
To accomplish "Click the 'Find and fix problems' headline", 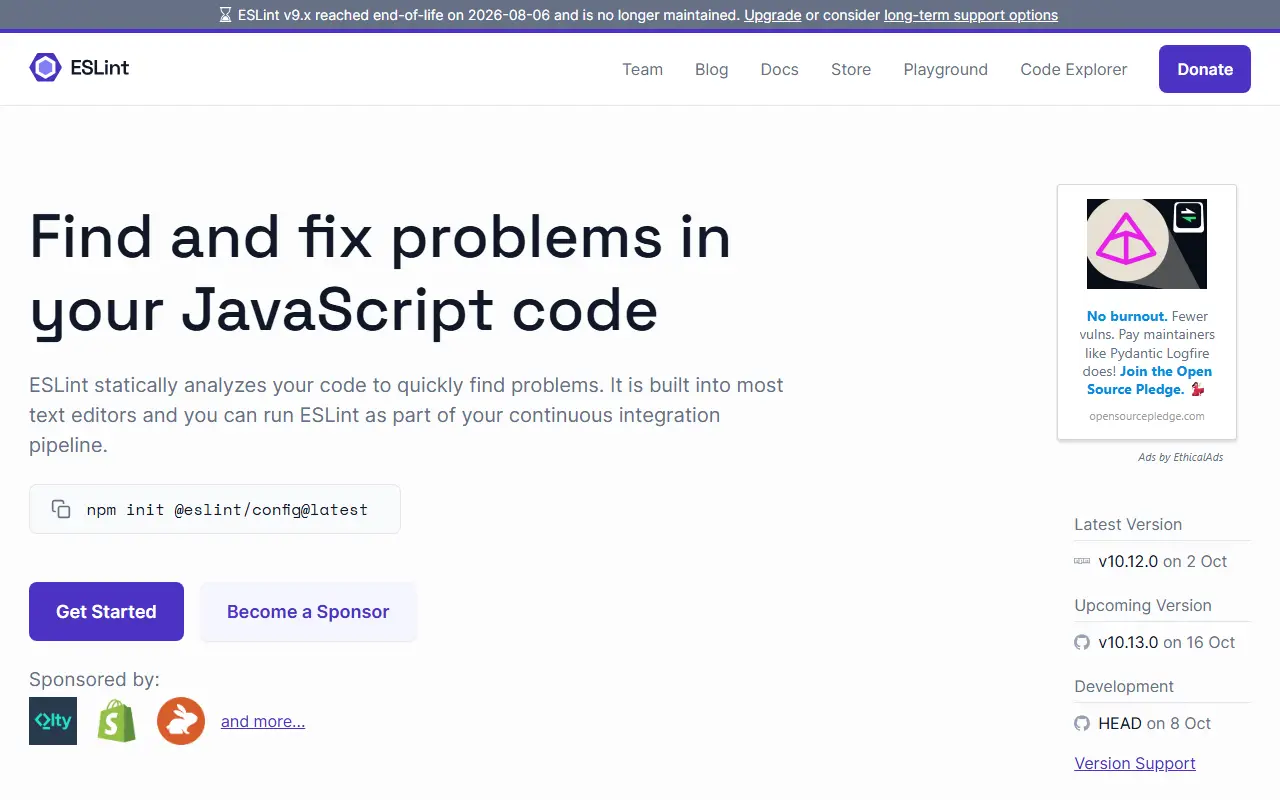I will (x=380, y=274).
